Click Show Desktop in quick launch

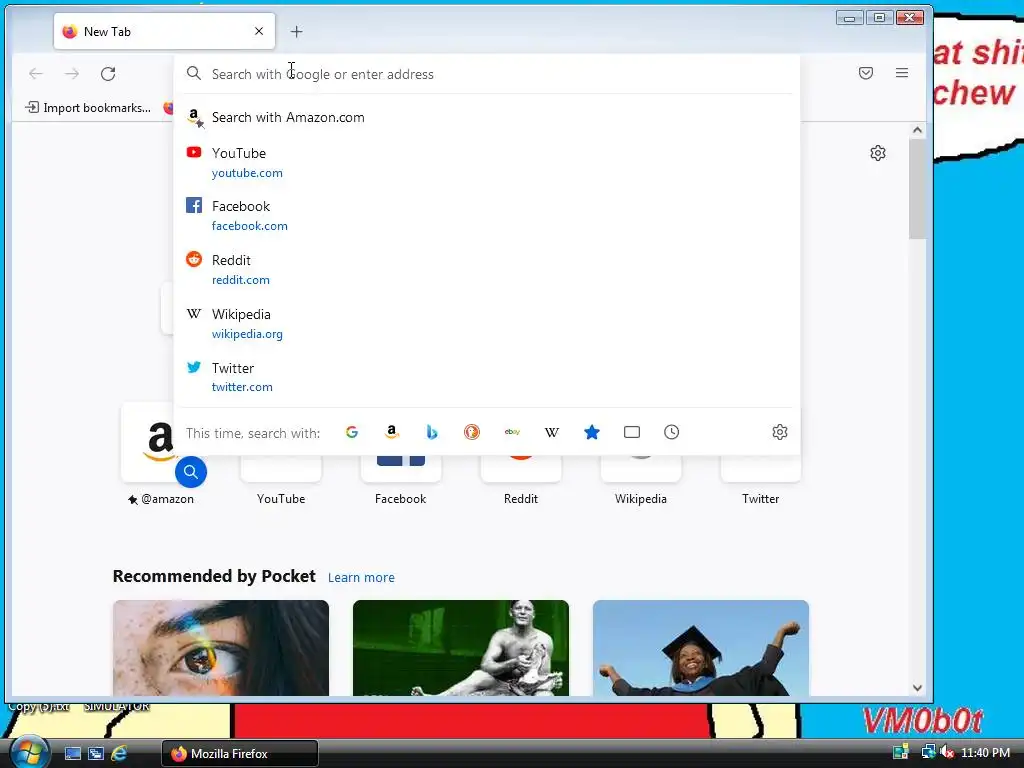72,753
